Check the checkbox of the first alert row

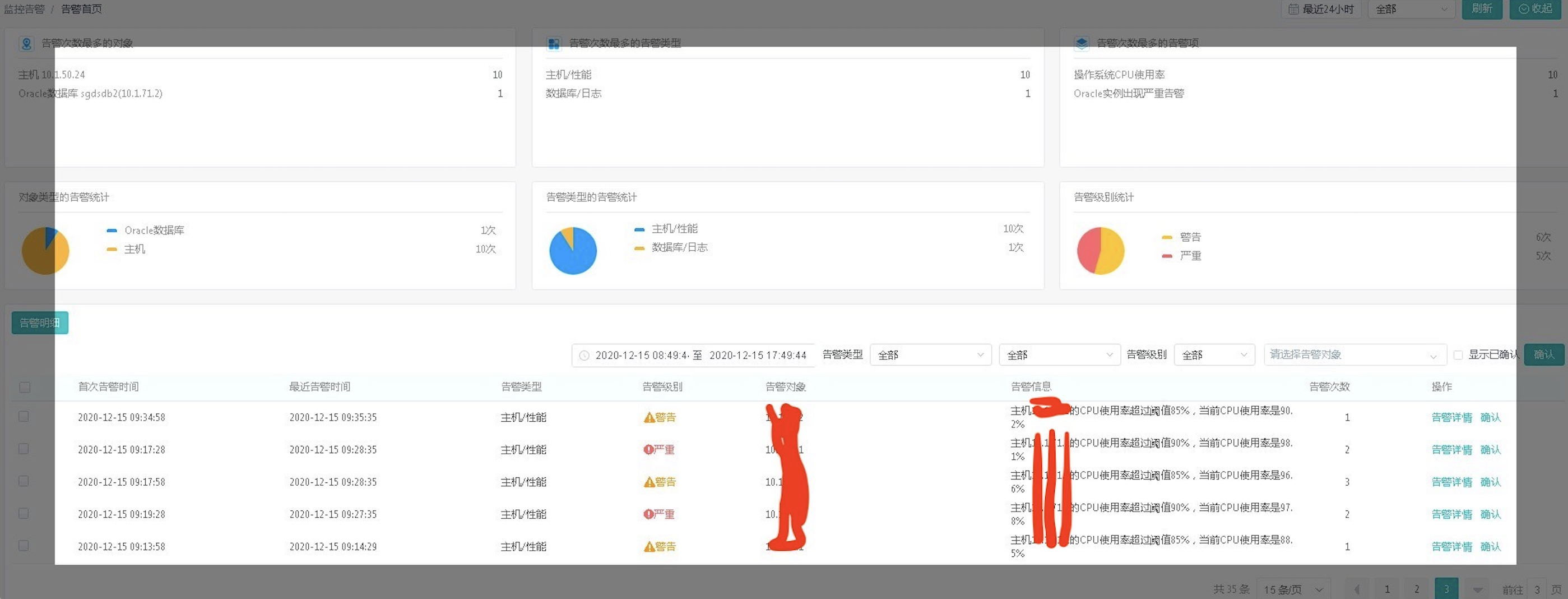24,417
